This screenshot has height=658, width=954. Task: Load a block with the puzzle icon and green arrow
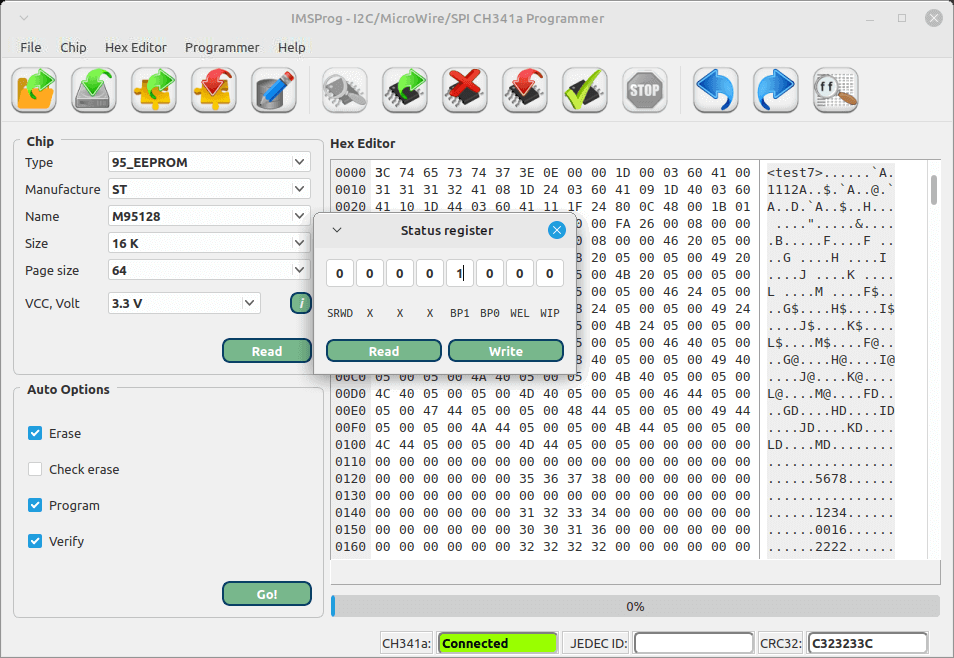[154, 90]
